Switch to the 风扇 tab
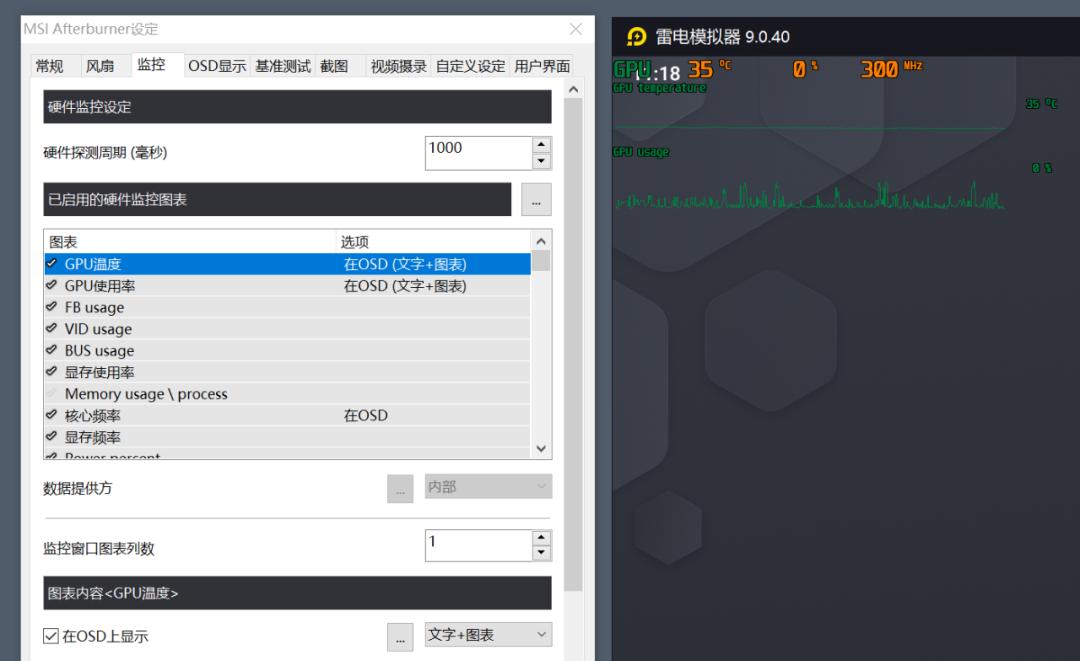The image size is (1080, 661). coord(100,65)
